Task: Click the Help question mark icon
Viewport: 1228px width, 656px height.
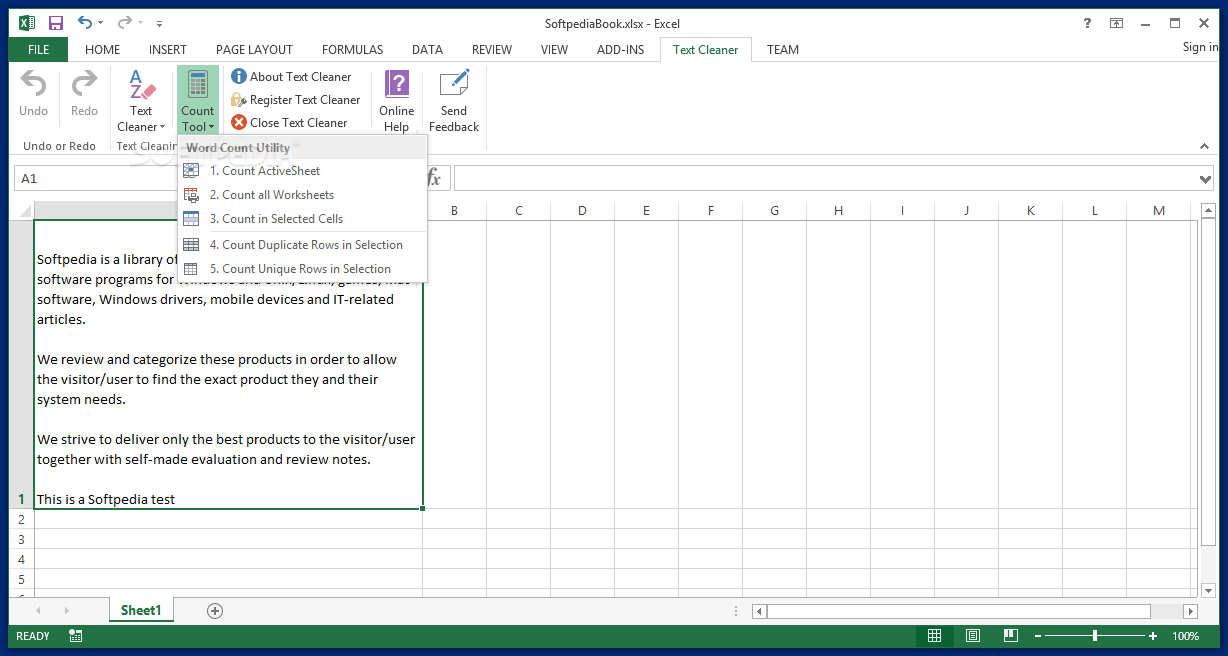Action: (x=1087, y=23)
